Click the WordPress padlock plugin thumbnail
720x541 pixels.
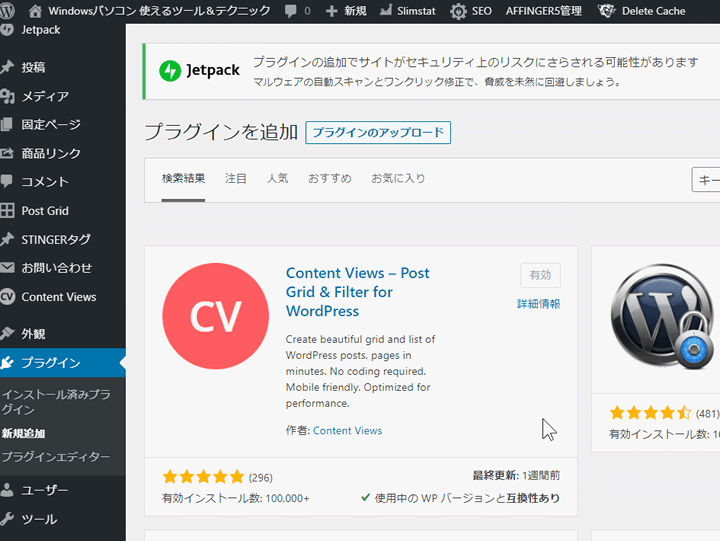click(662, 316)
